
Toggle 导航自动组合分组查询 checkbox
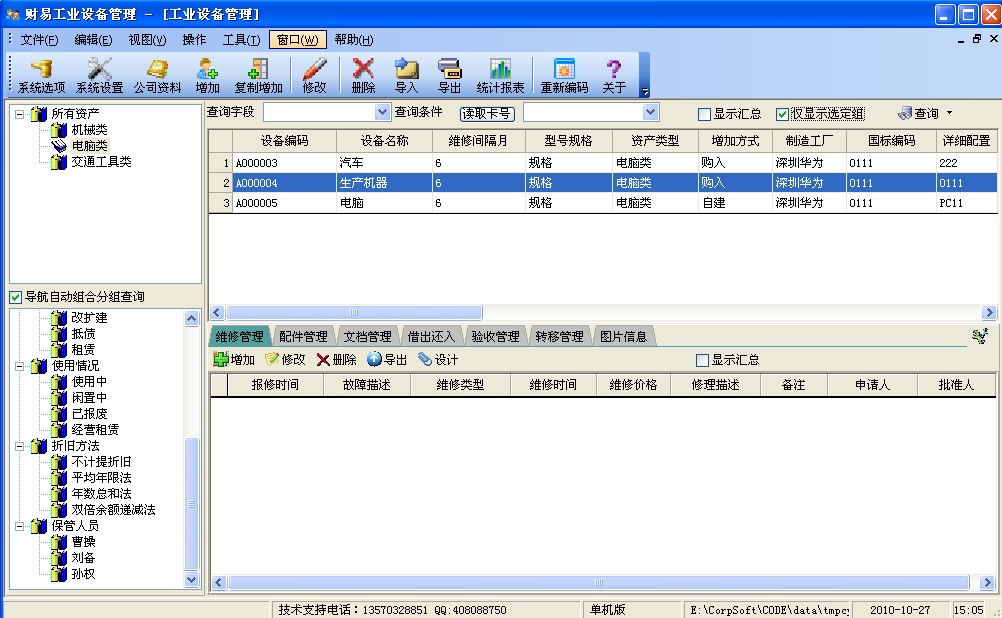tap(15, 297)
